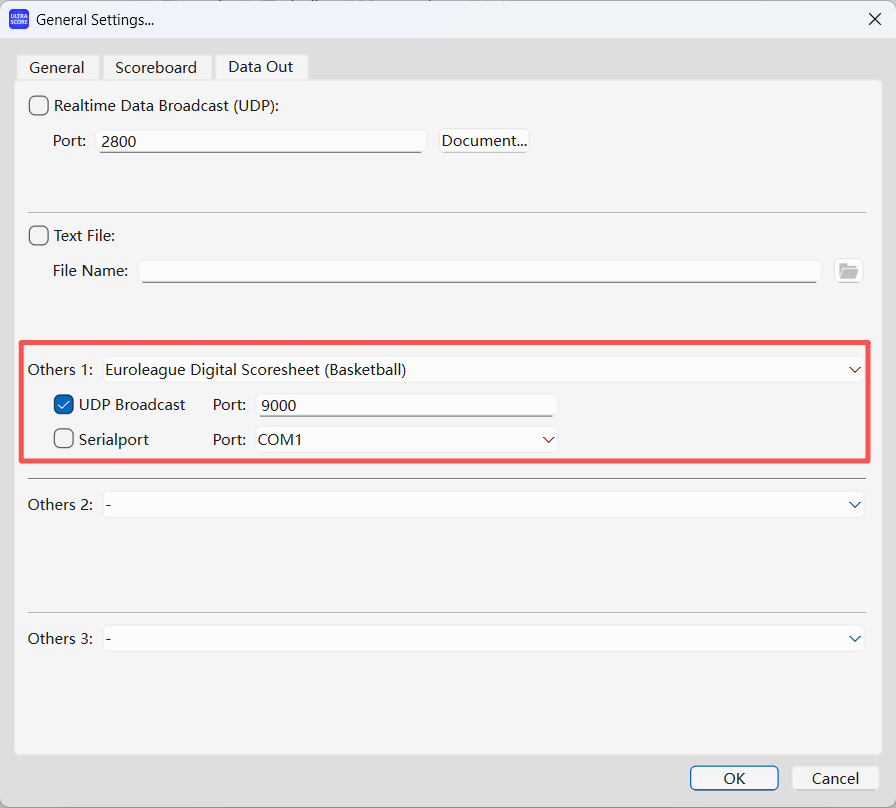
Task: Select the Data Out tab
Action: 261,67
